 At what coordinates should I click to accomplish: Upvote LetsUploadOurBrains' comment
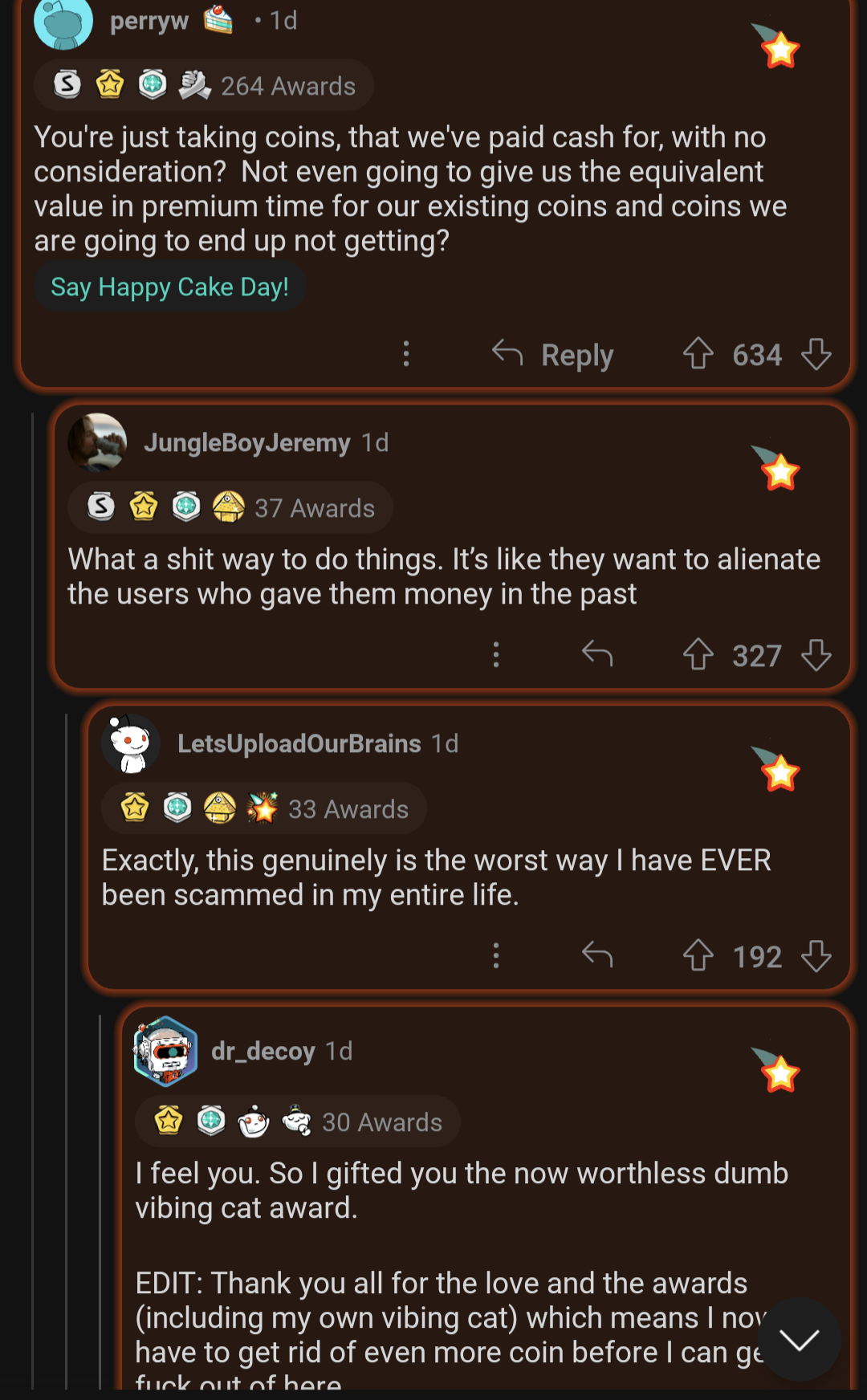[698, 955]
